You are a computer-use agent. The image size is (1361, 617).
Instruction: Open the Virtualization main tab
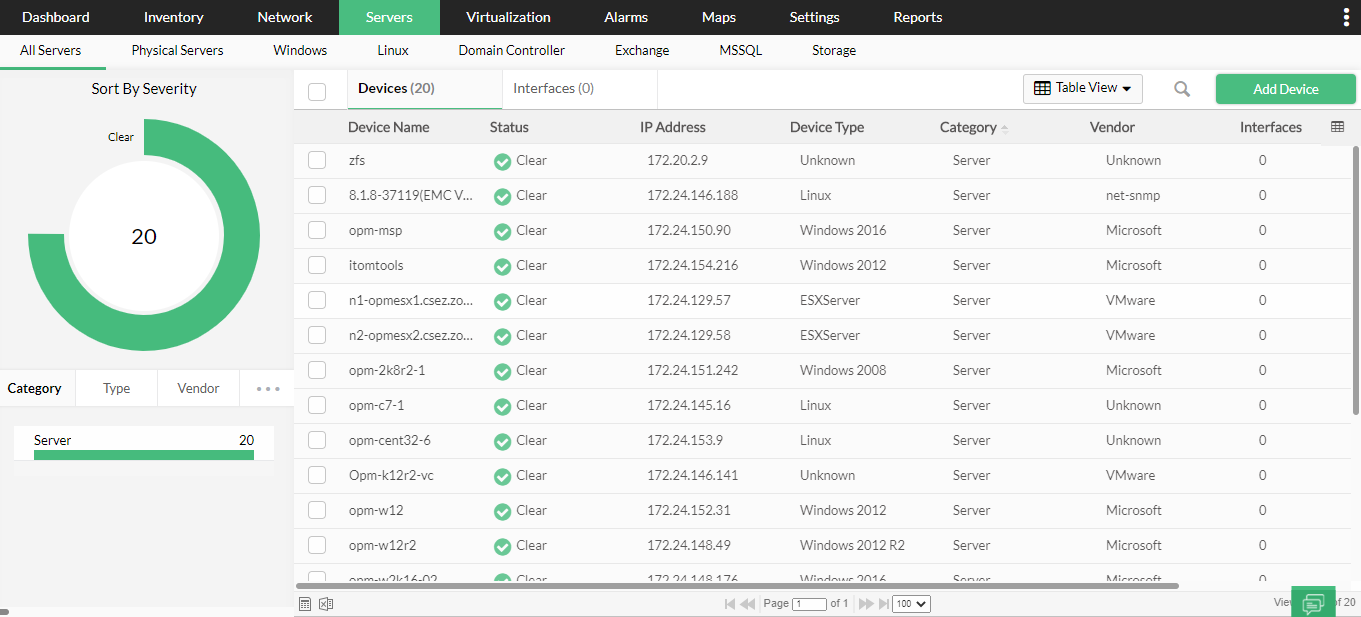click(x=508, y=17)
